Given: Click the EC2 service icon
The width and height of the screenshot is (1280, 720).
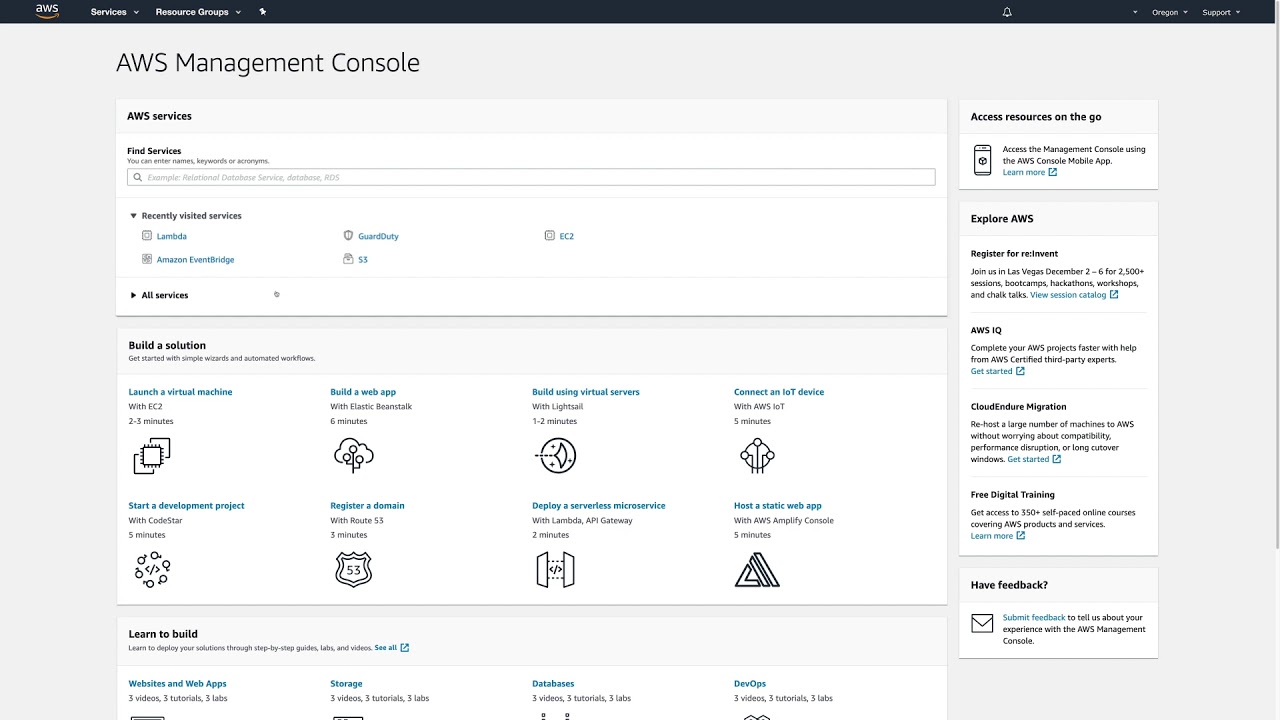Looking at the screenshot, I should pyautogui.click(x=549, y=236).
